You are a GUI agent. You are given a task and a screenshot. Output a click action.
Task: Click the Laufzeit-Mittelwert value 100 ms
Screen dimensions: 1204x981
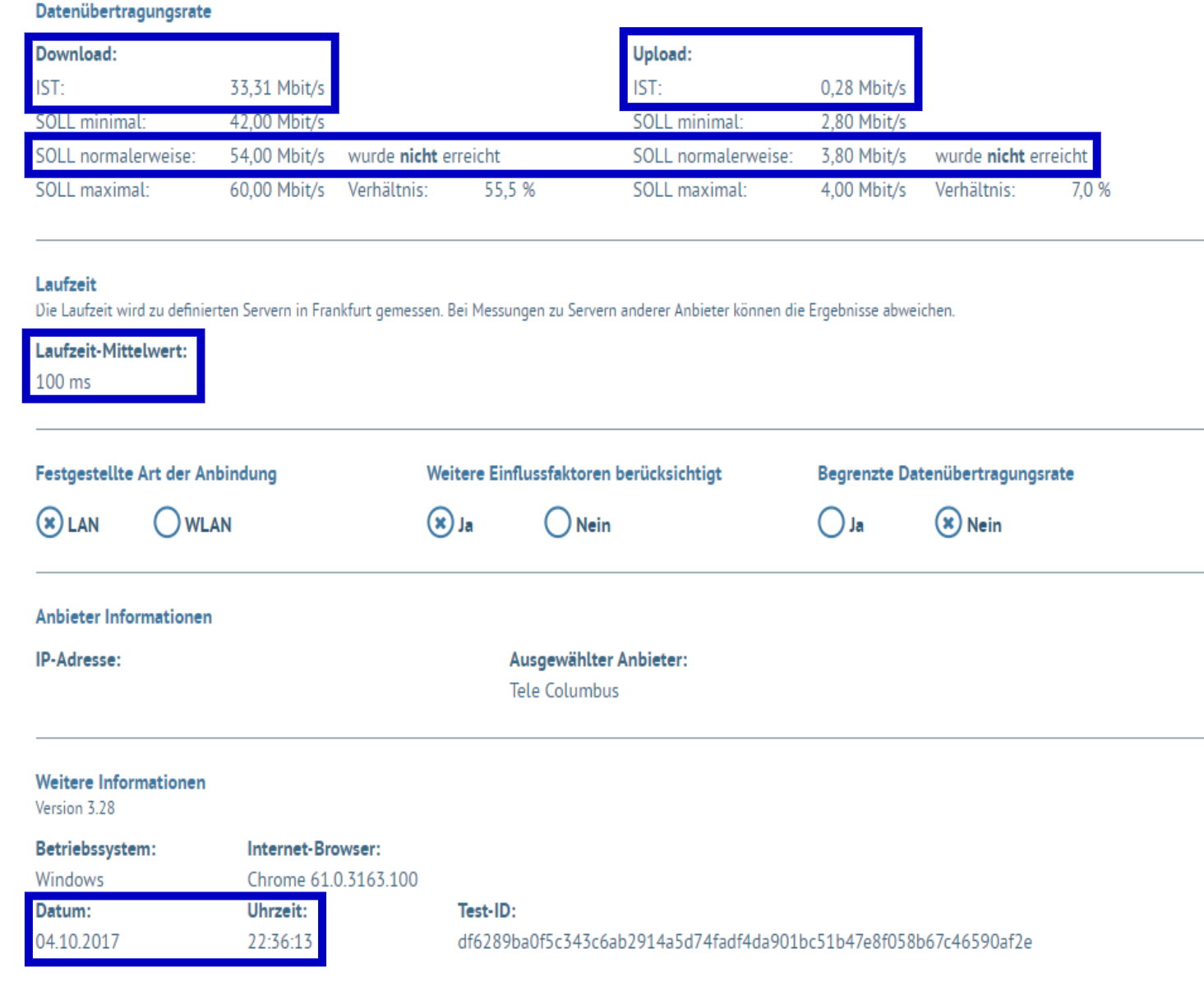[63, 382]
